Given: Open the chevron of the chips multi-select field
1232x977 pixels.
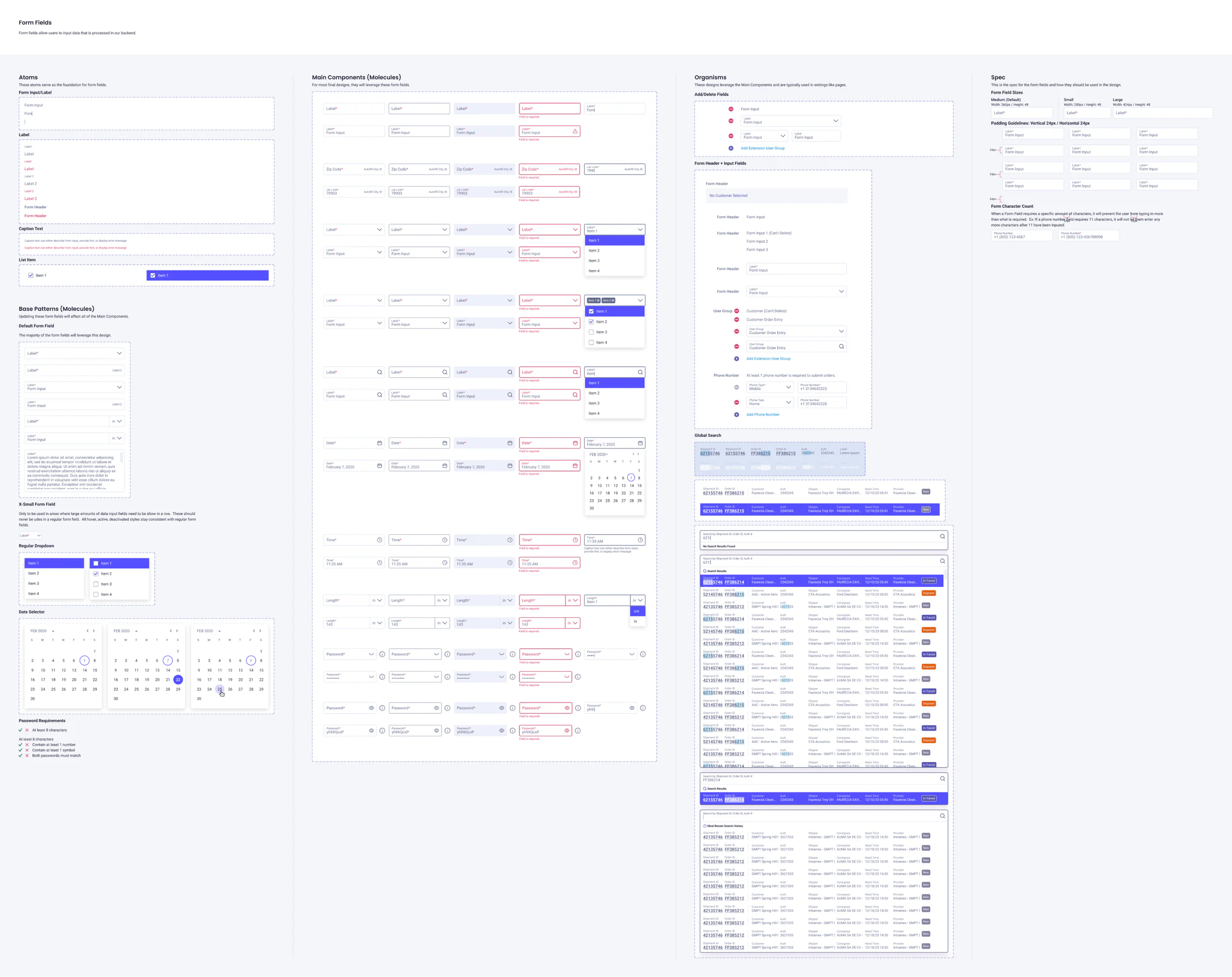Looking at the screenshot, I should [640, 301].
